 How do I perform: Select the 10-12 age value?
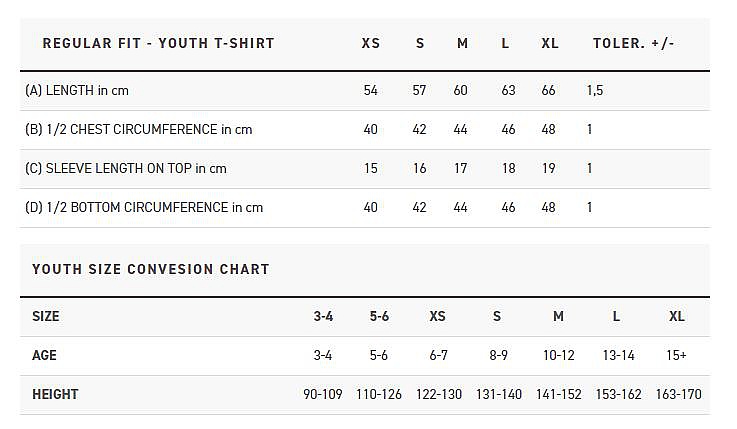pyautogui.click(x=558, y=356)
